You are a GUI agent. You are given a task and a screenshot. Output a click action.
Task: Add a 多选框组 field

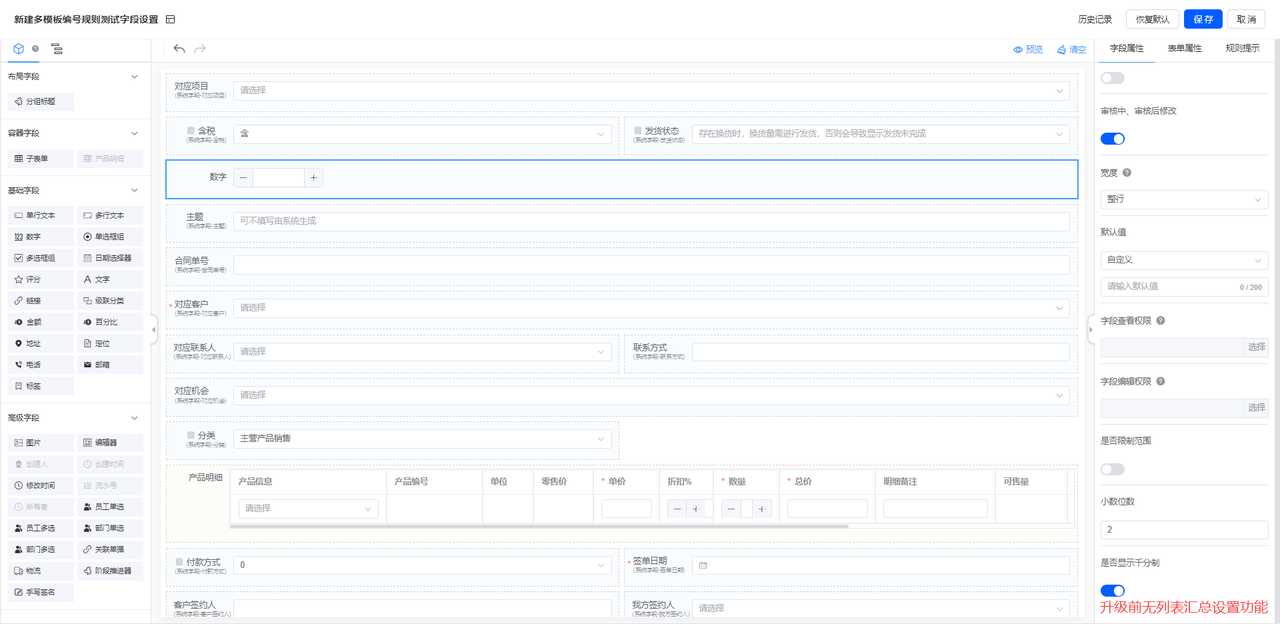[x=40, y=258]
